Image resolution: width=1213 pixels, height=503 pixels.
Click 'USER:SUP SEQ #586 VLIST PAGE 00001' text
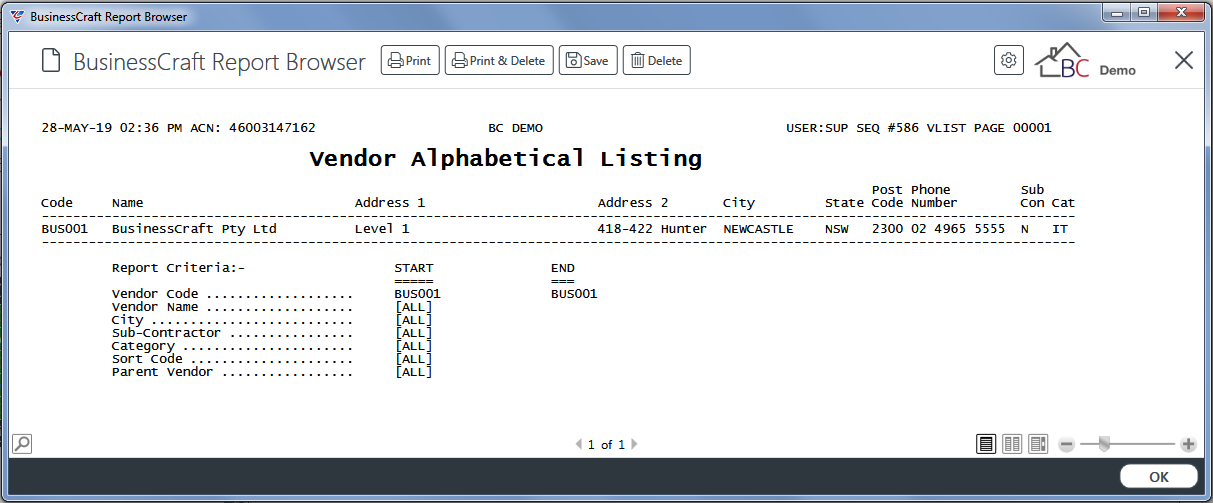tap(920, 128)
